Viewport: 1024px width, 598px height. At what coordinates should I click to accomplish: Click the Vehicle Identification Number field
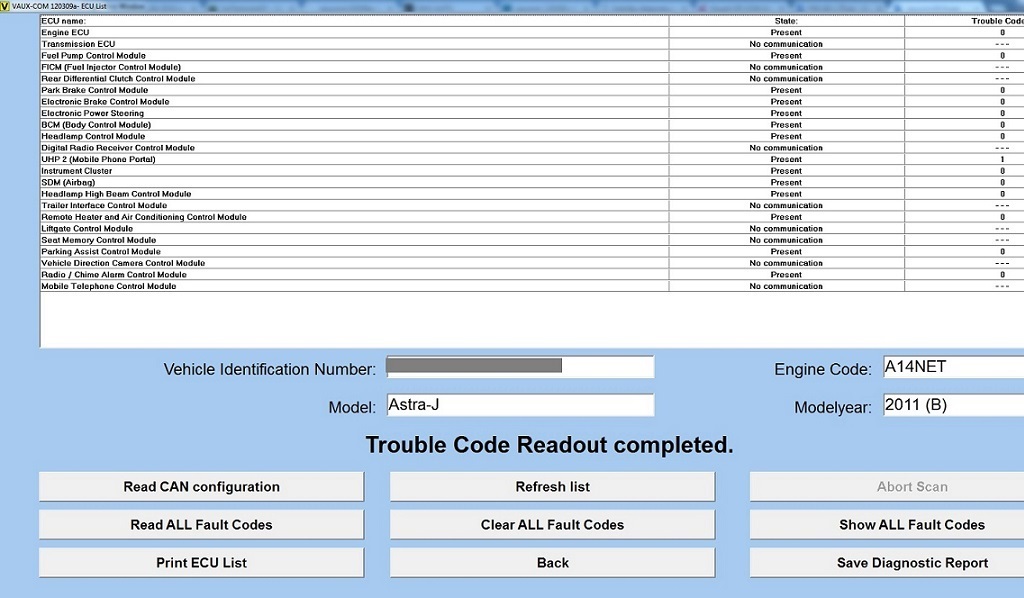(519, 367)
